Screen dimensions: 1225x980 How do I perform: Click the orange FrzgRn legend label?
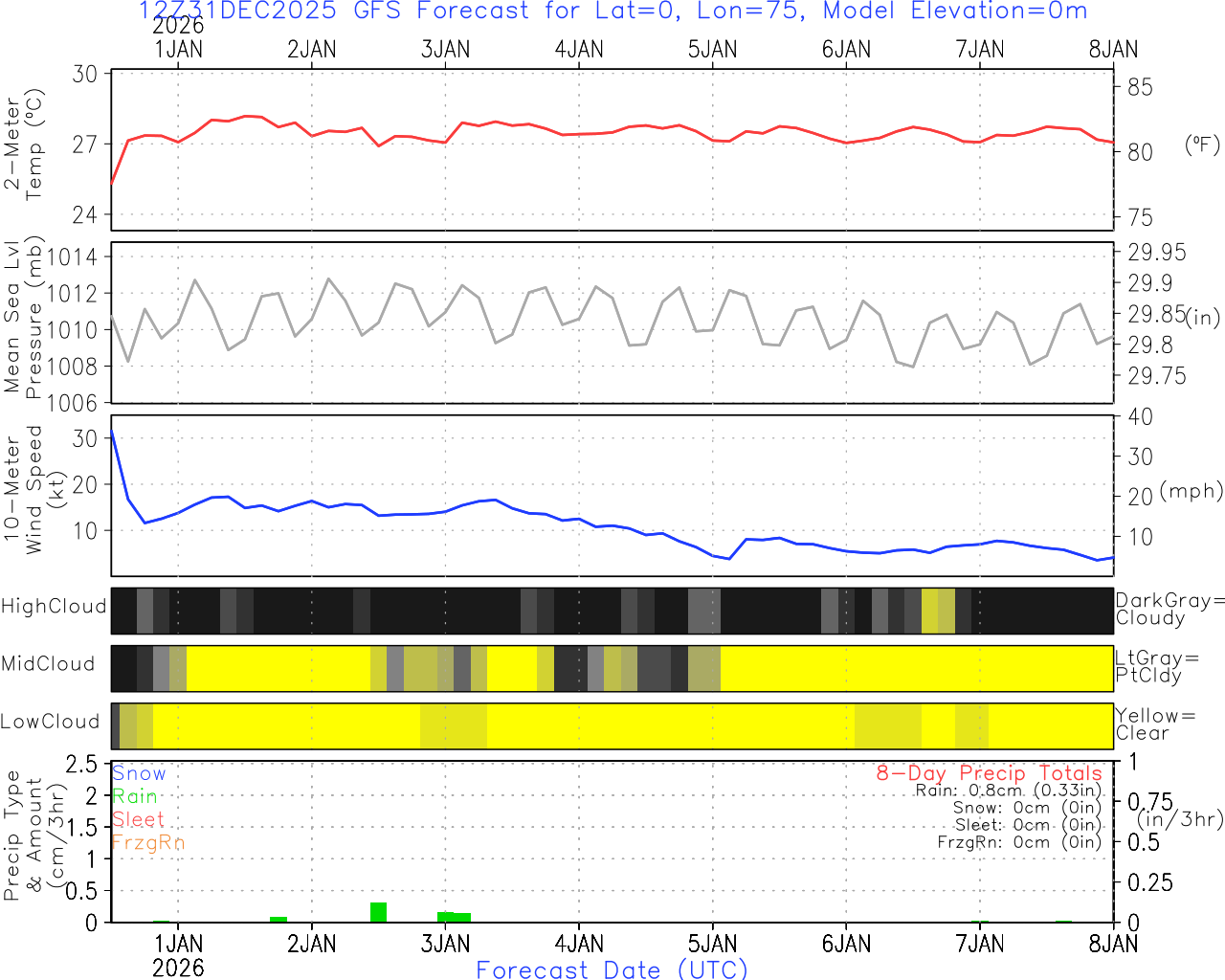pyautogui.click(x=147, y=842)
